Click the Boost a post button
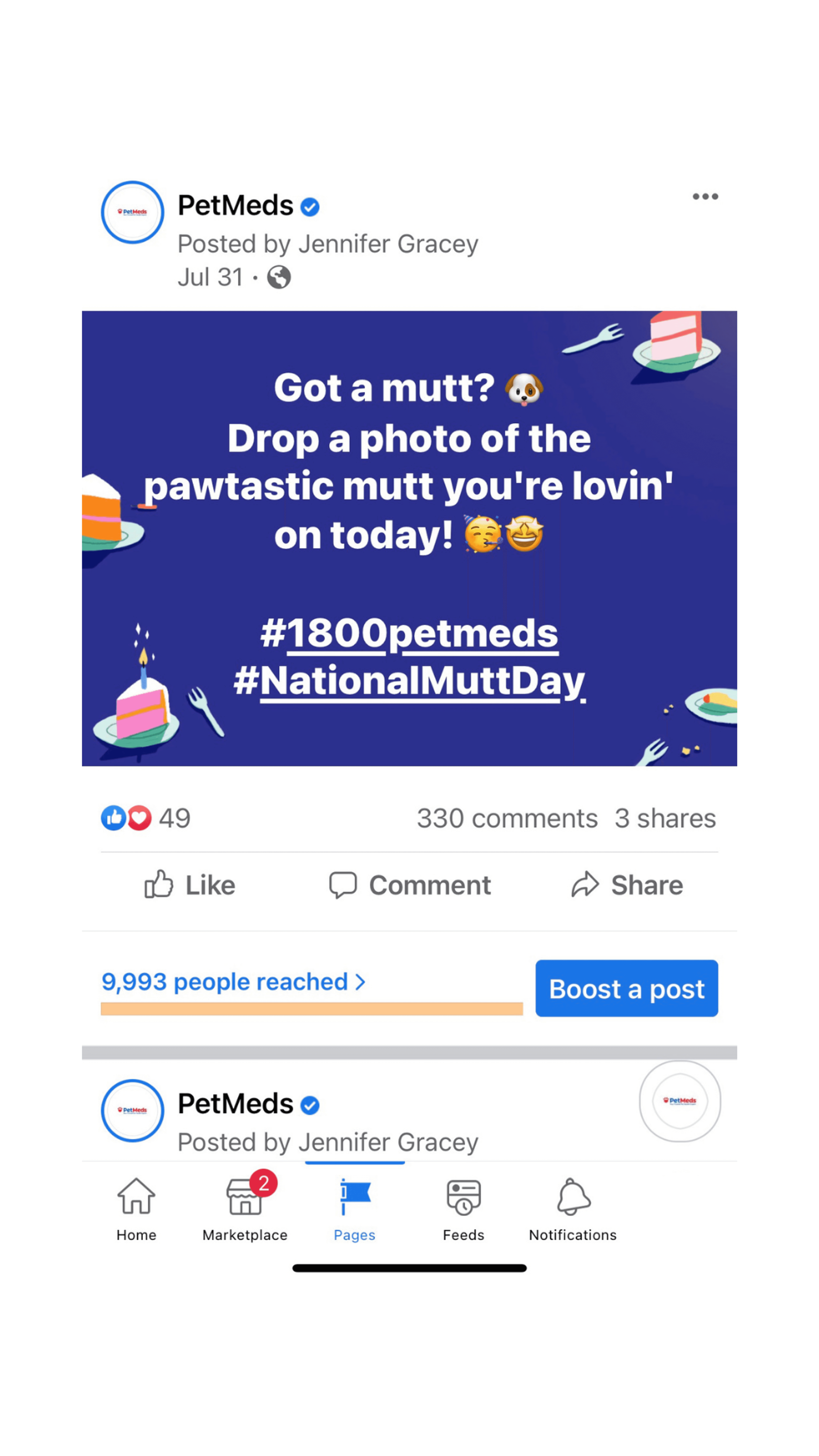Image resolution: width=819 pixels, height=1456 pixels. tap(627, 989)
